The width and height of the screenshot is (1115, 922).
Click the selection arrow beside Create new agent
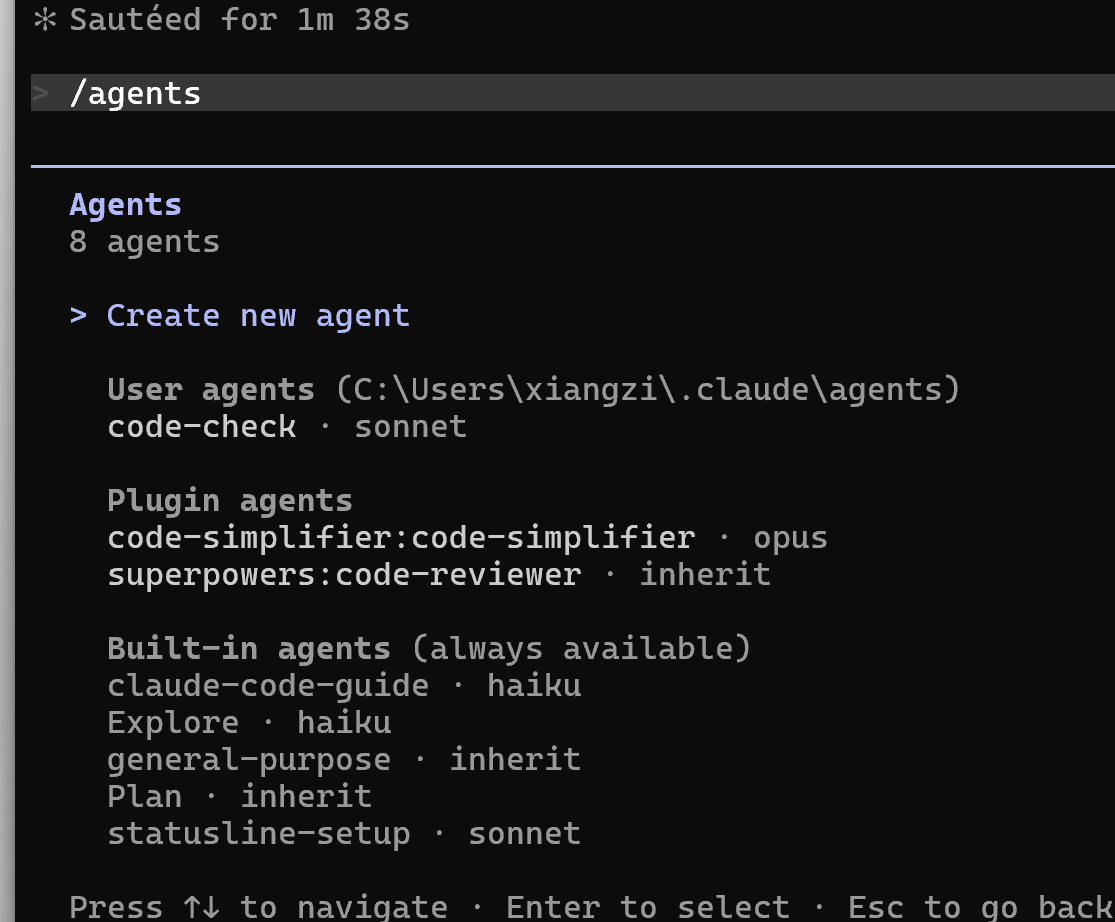tap(78, 315)
